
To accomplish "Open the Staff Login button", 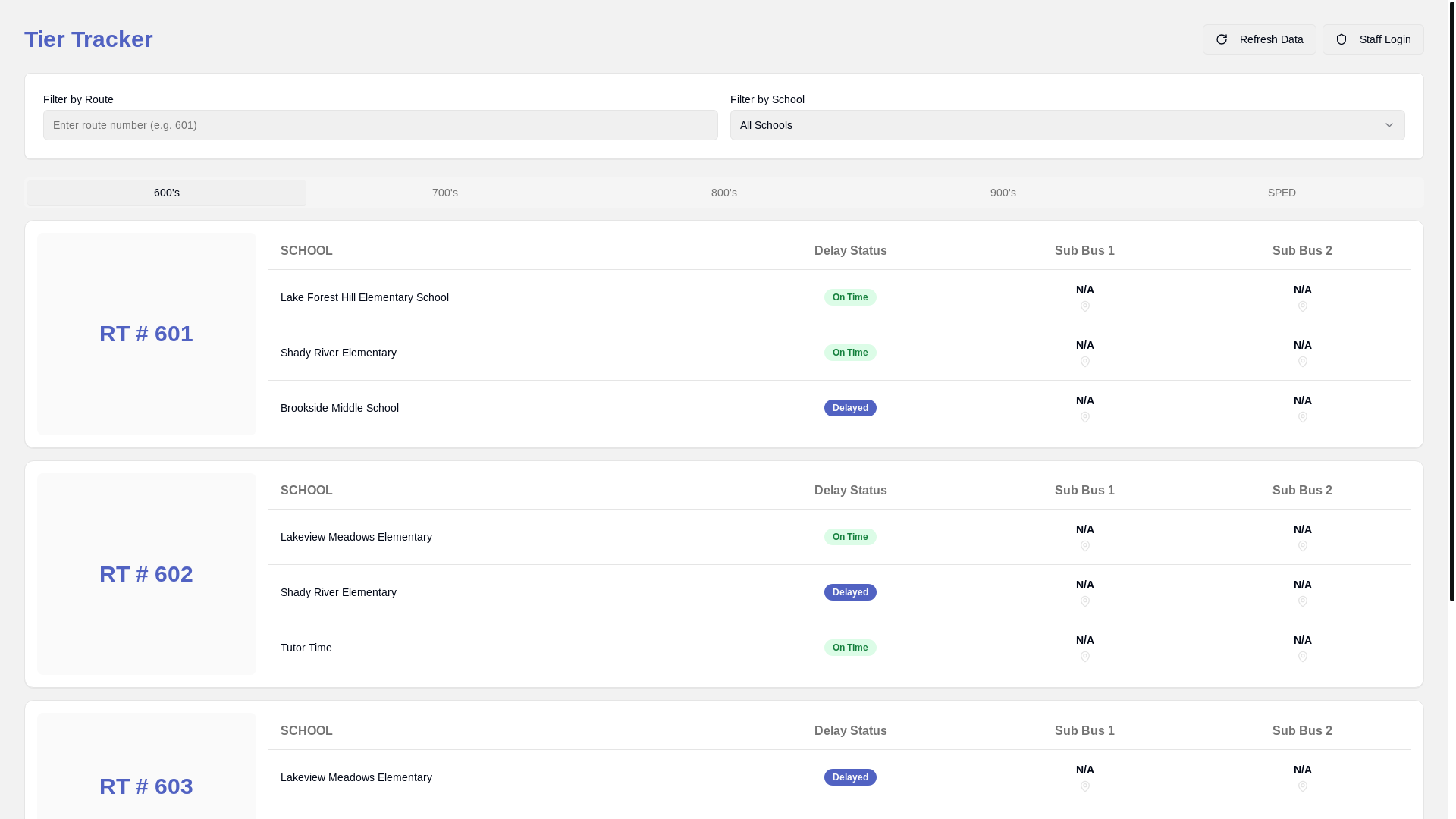I will 1373,39.
